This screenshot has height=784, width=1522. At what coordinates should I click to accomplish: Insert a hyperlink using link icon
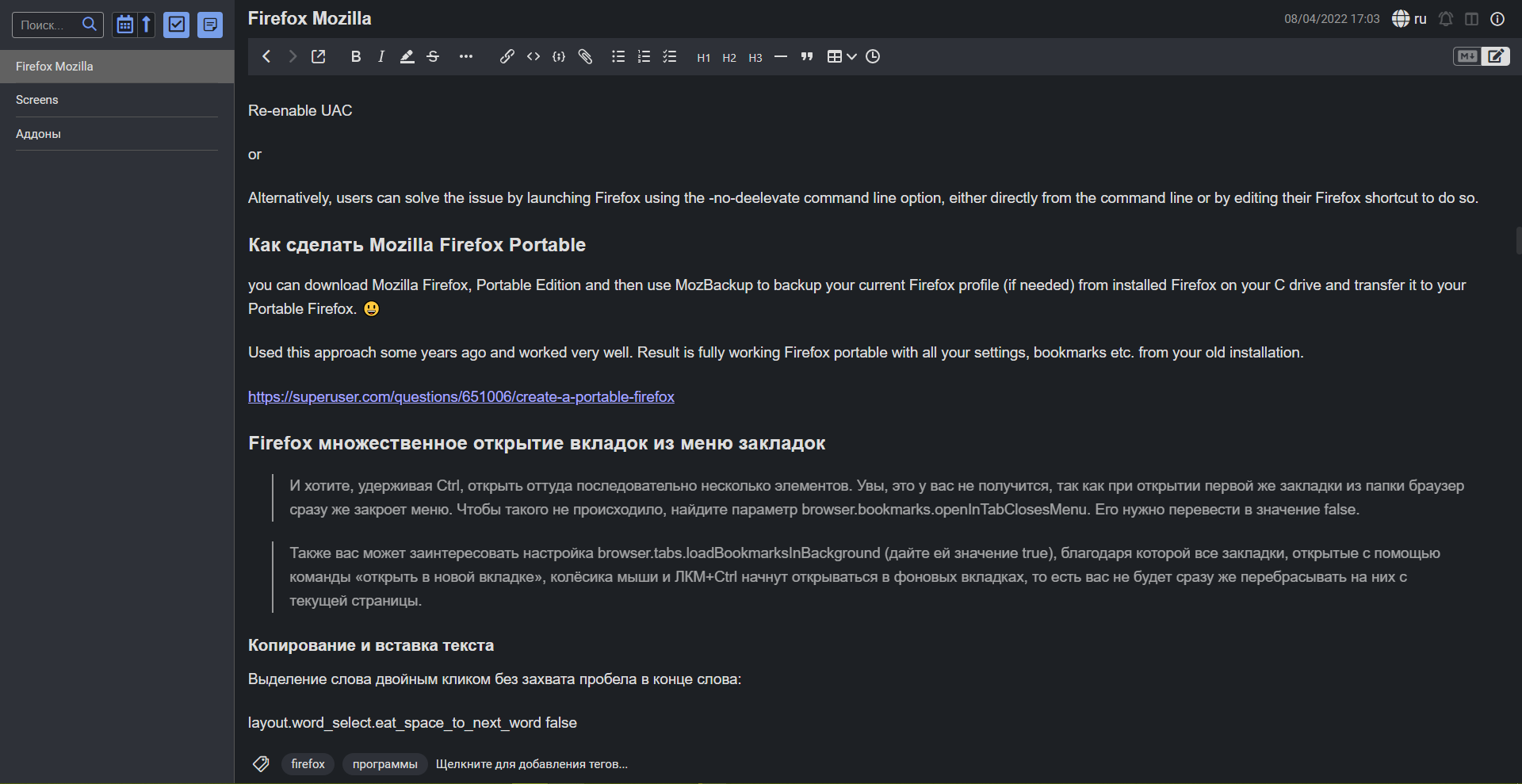[507, 56]
